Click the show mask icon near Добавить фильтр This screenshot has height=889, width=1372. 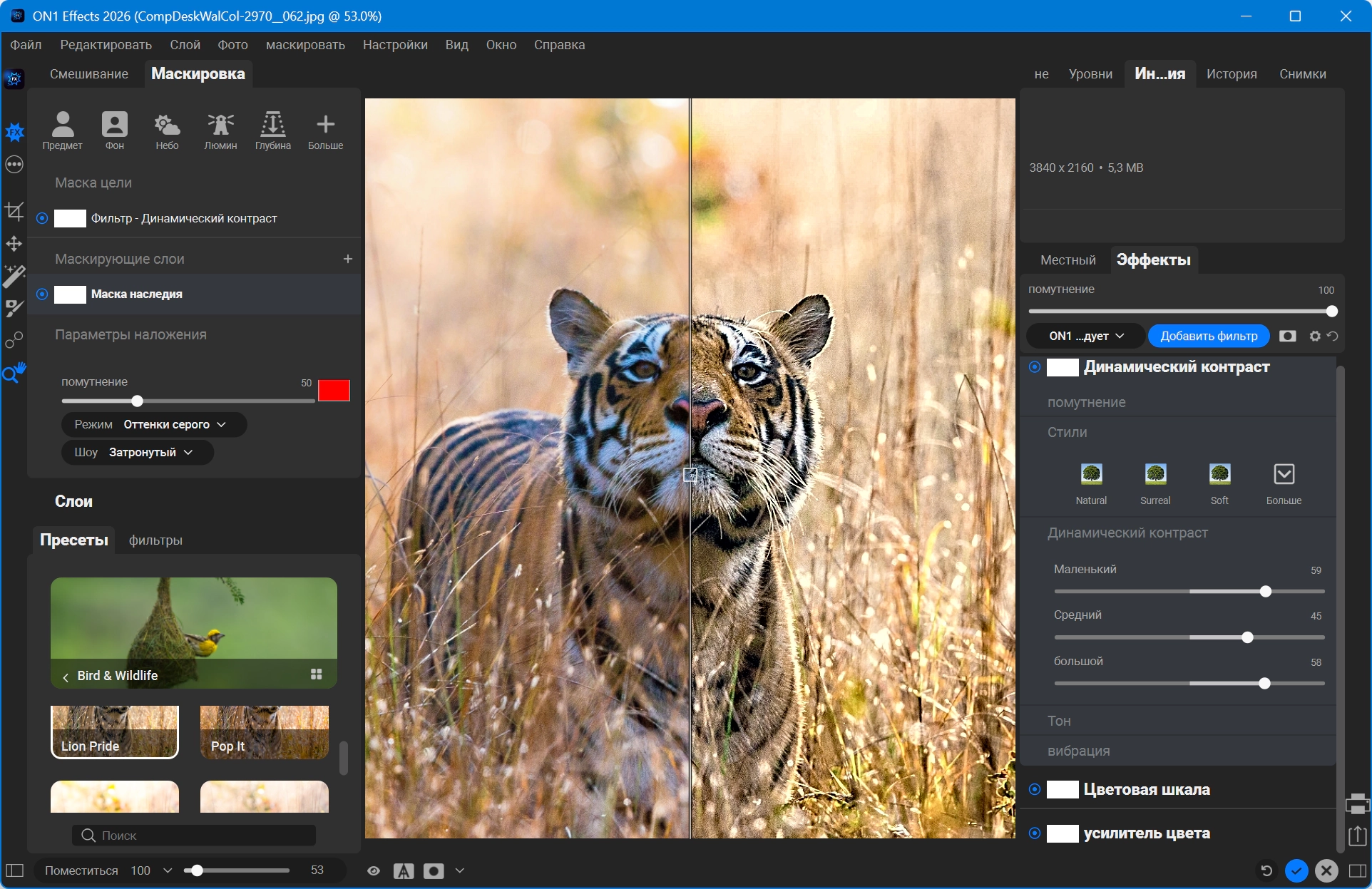pos(1288,336)
